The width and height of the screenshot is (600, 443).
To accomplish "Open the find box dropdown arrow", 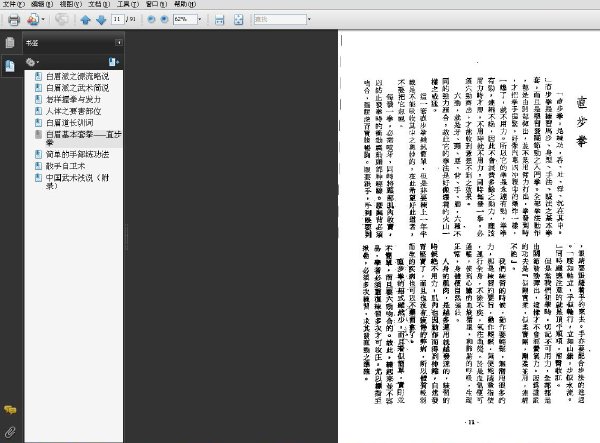I will [x=310, y=19].
